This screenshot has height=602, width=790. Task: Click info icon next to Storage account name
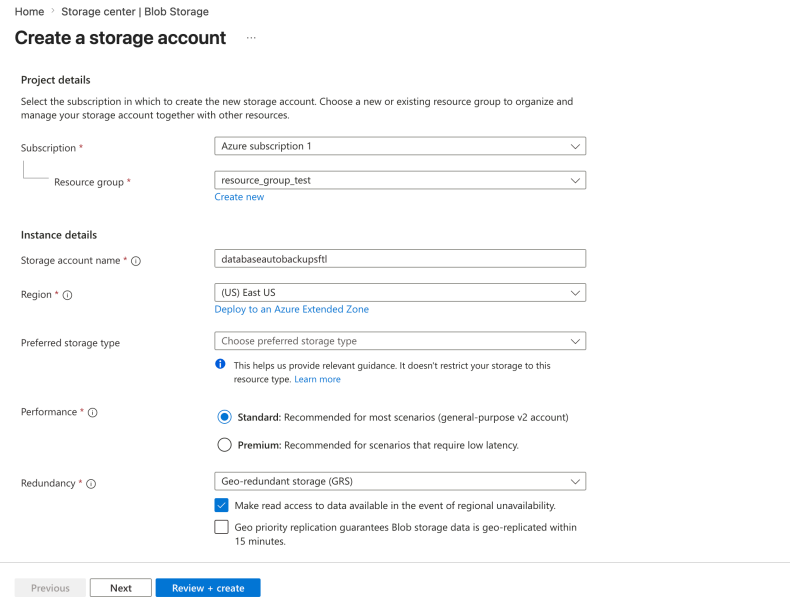pos(136,261)
